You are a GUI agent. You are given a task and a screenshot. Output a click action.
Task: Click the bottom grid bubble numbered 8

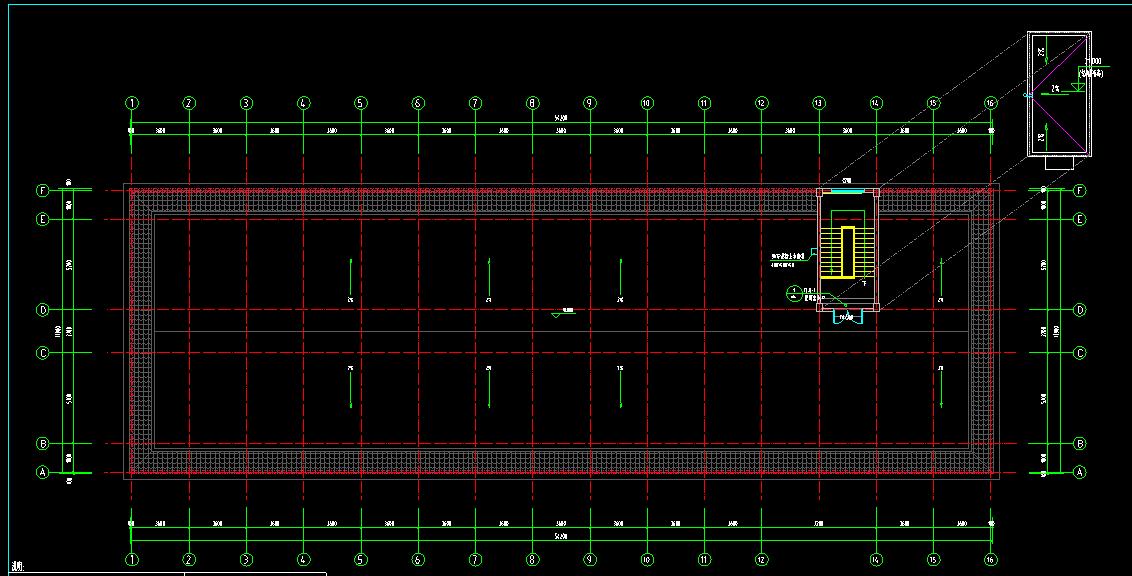(533, 560)
